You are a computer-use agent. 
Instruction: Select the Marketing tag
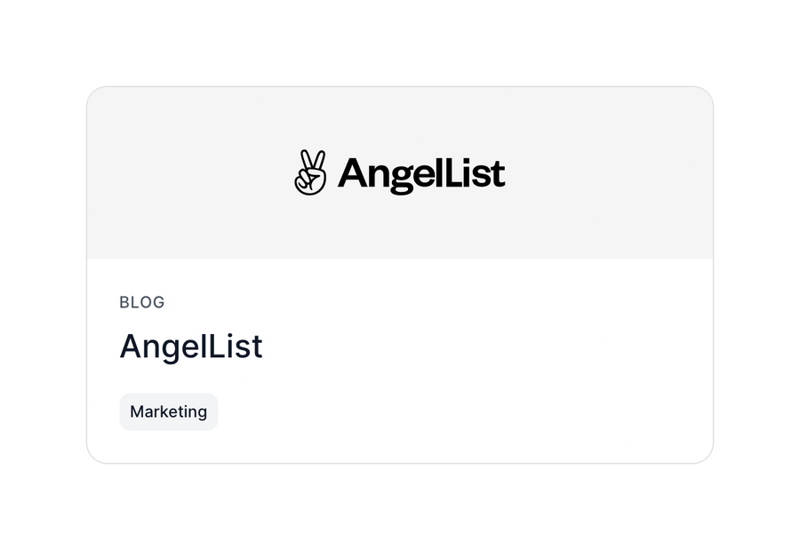tap(168, 412)
